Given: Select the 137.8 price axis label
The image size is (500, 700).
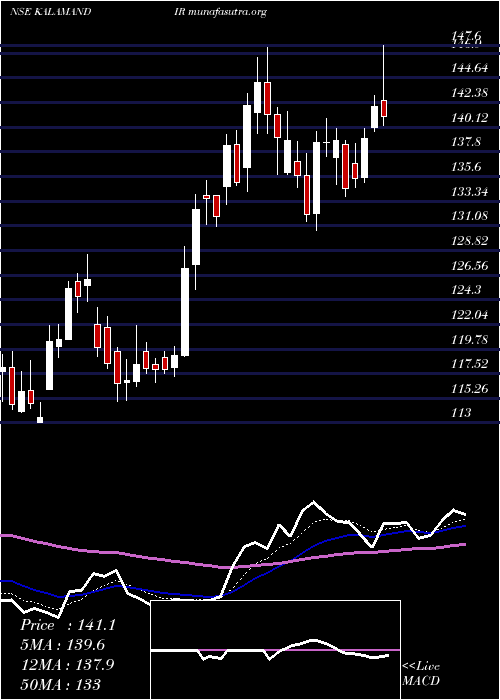Looking at the screenshot, I should click(466, 142).
